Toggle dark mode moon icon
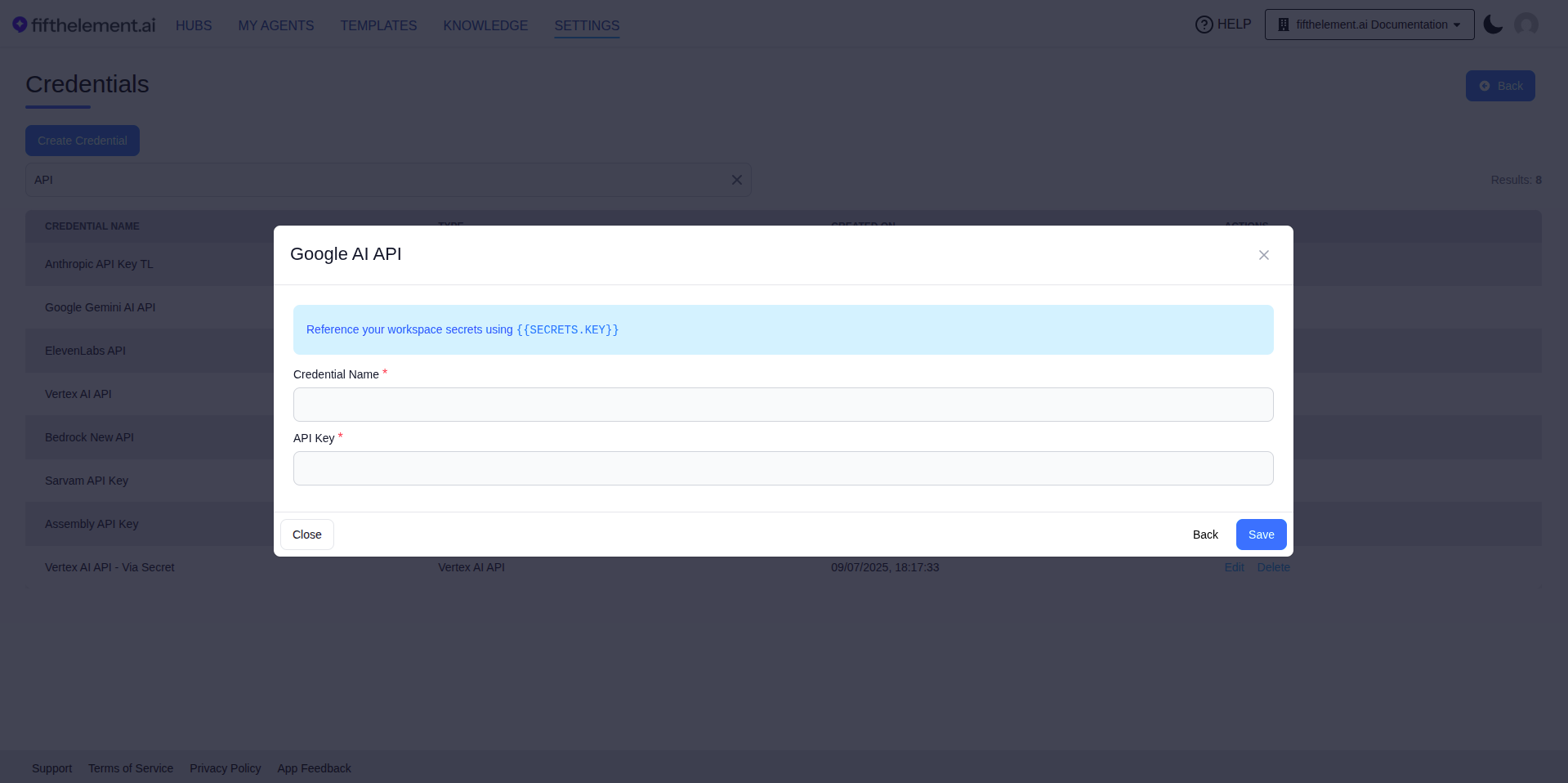 point(1493,25)
